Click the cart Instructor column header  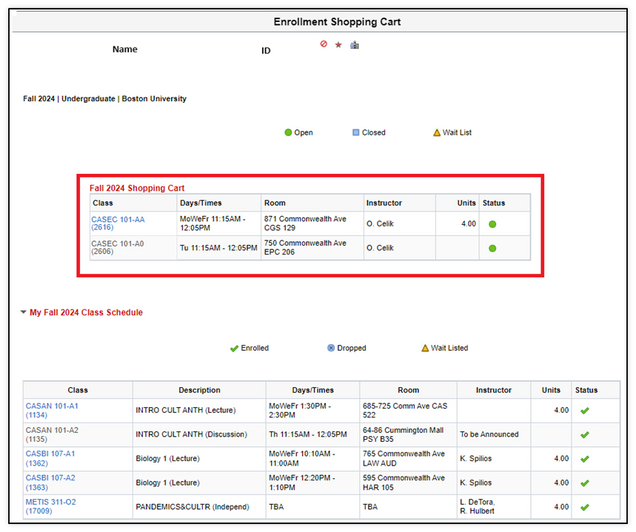(x=384, y=203)
